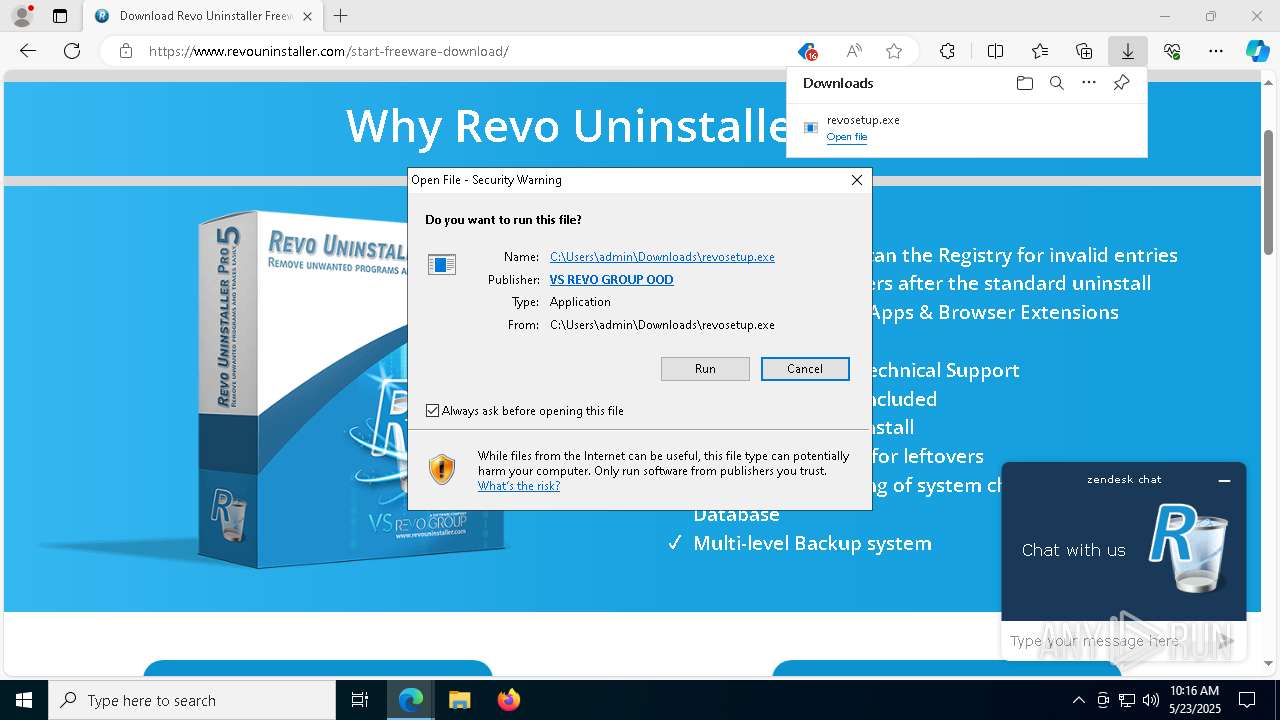1280x720 pixels.
Task: Open the Windows Start menu
Action: pos(24,700)
